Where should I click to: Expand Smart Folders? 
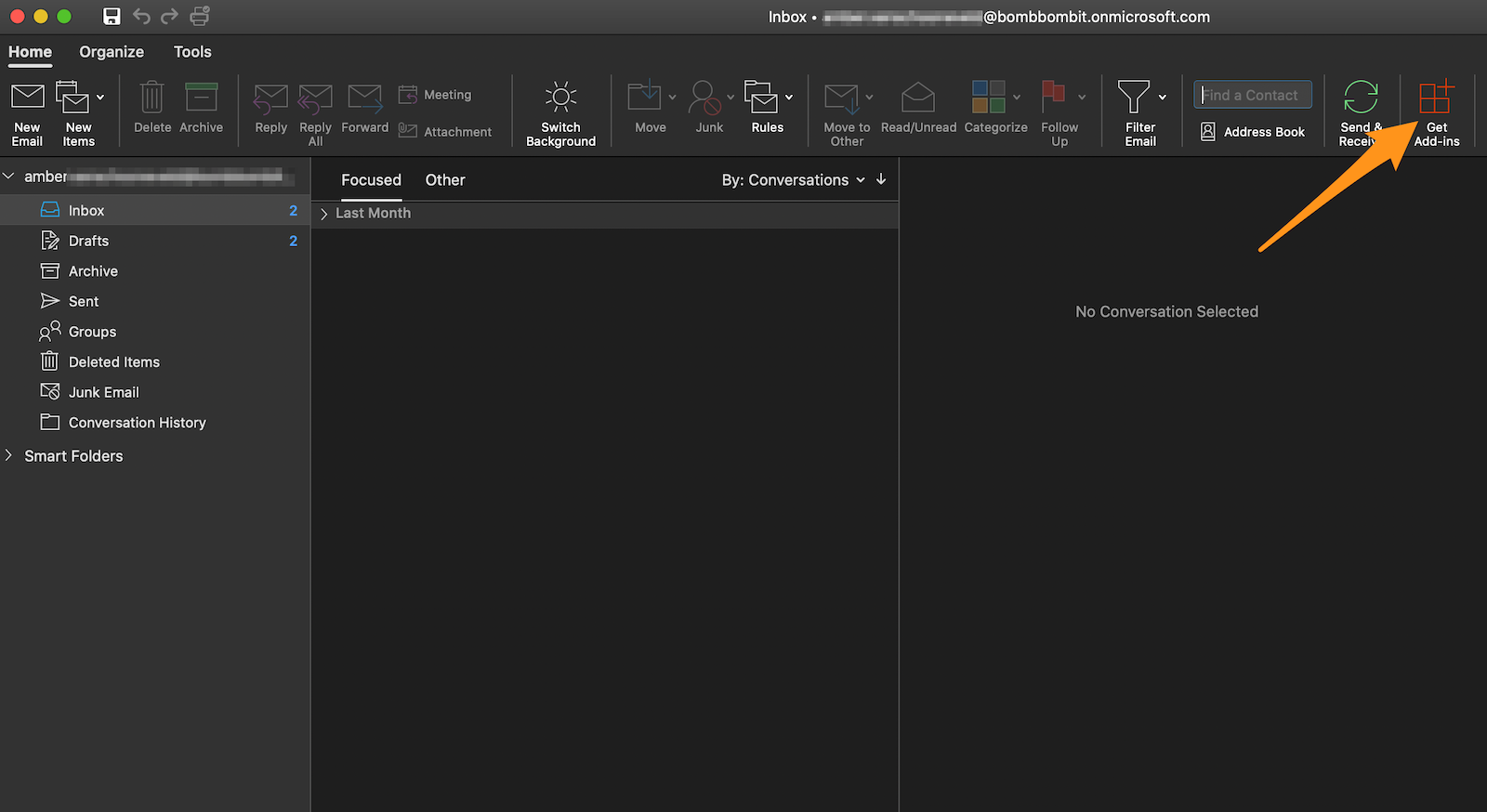pyautogui.click(x=9, y=455)
